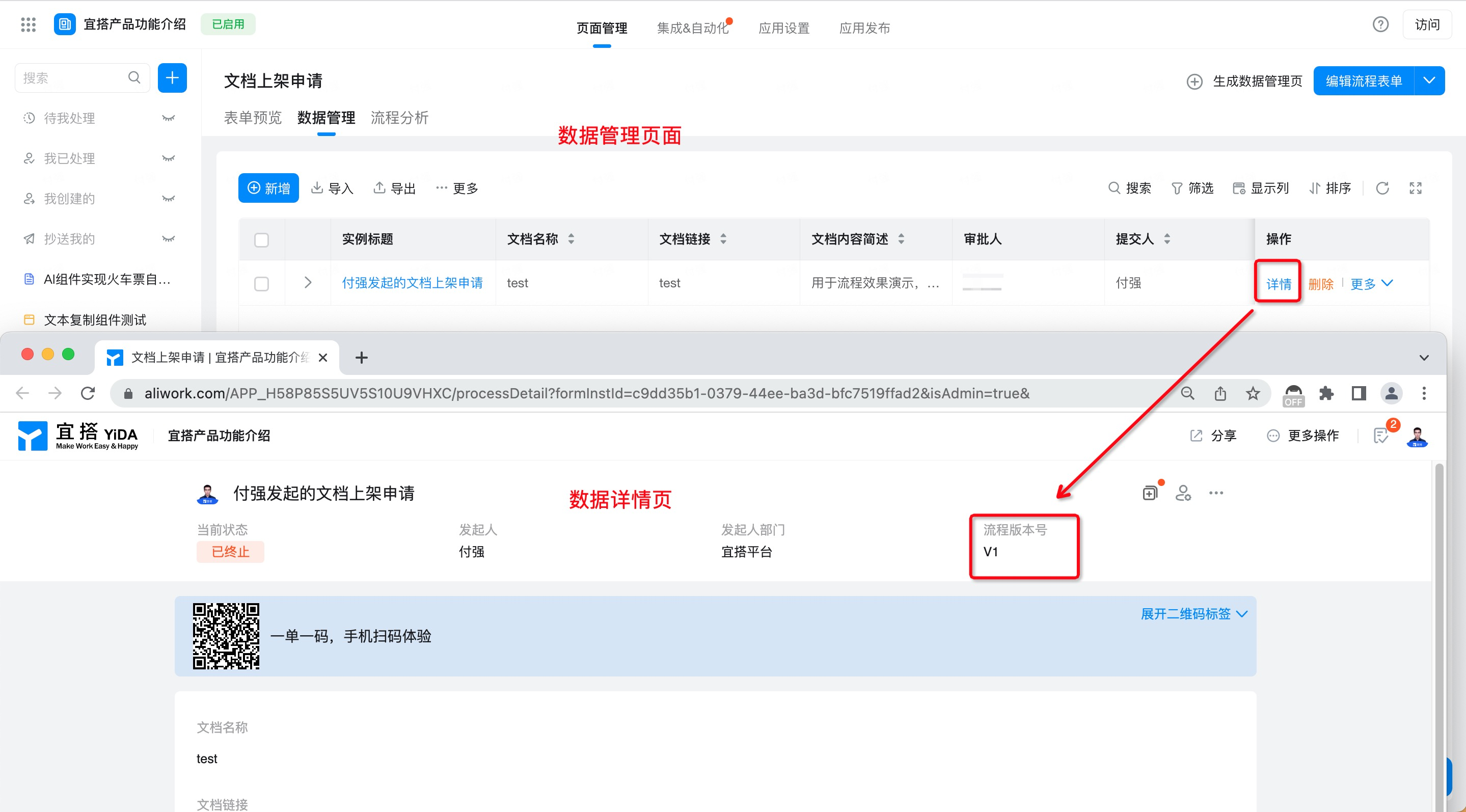Open 表单预览 tab
The height and width of the screenshot is (812, 1466).
click(253, 118)
